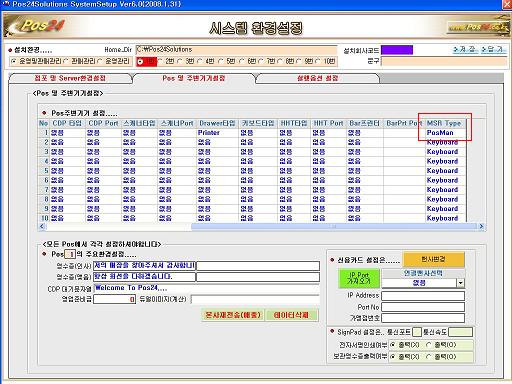This screenshot has width=512, height=384.
Task: Select 출력(O) for 보관영수증출력여부
Action: coord(429,357)
